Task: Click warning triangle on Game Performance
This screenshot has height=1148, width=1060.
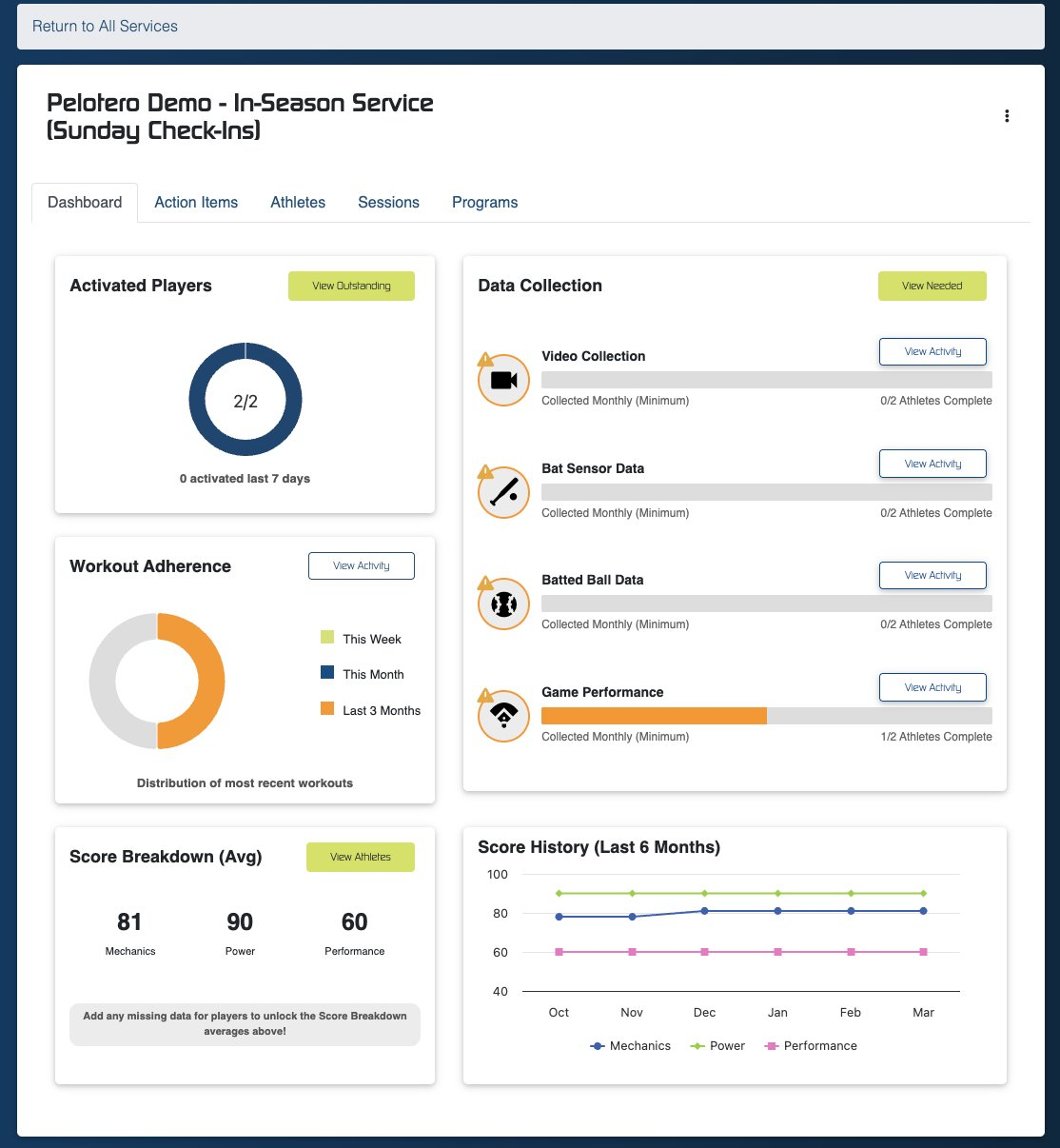Action: [x=485, y=696]
